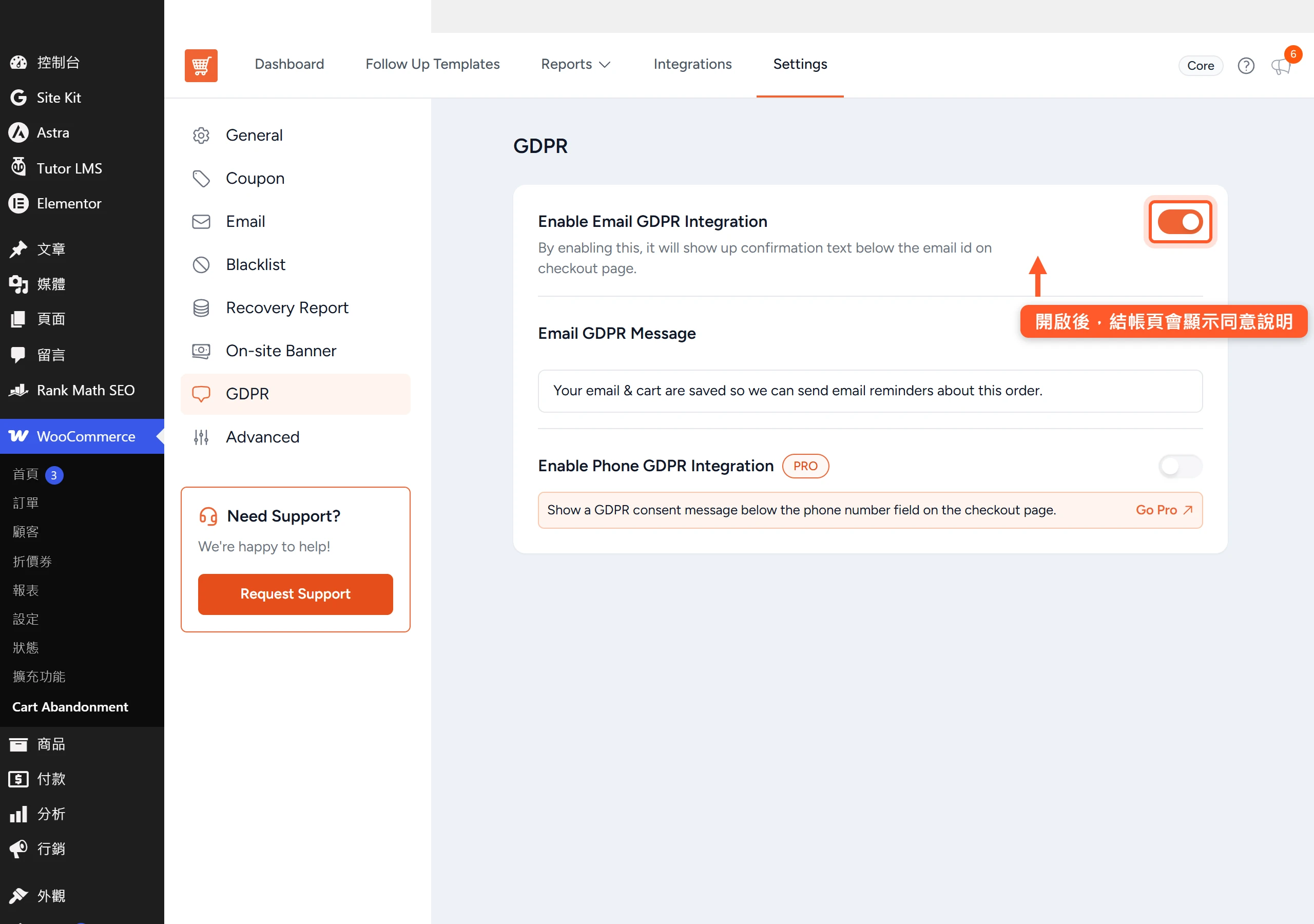Click the Email GDPR Message text field
1314x924 pixels.
point(870,391)
